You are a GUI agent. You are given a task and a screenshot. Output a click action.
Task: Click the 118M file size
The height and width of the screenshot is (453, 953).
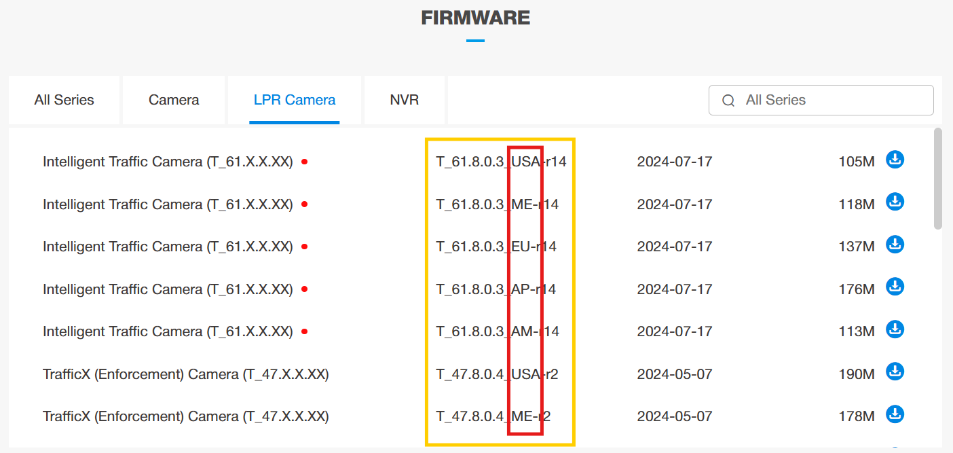(856, 204)
